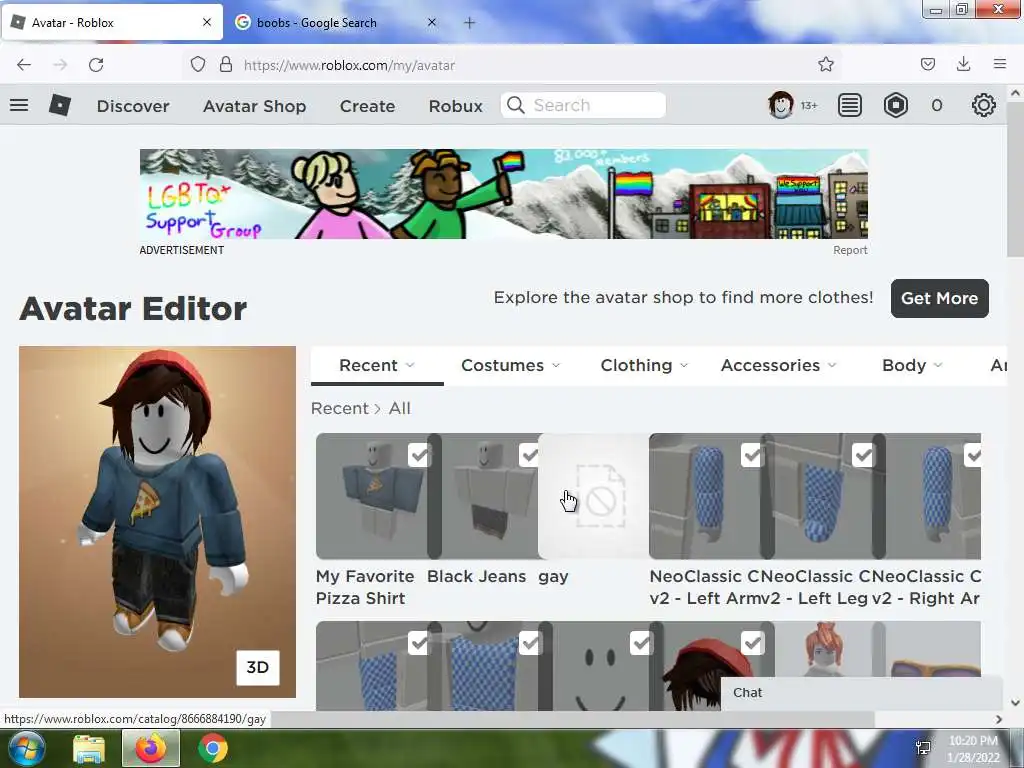Open Create in the top navigation

pyautogui.click(x=367, y=106)
